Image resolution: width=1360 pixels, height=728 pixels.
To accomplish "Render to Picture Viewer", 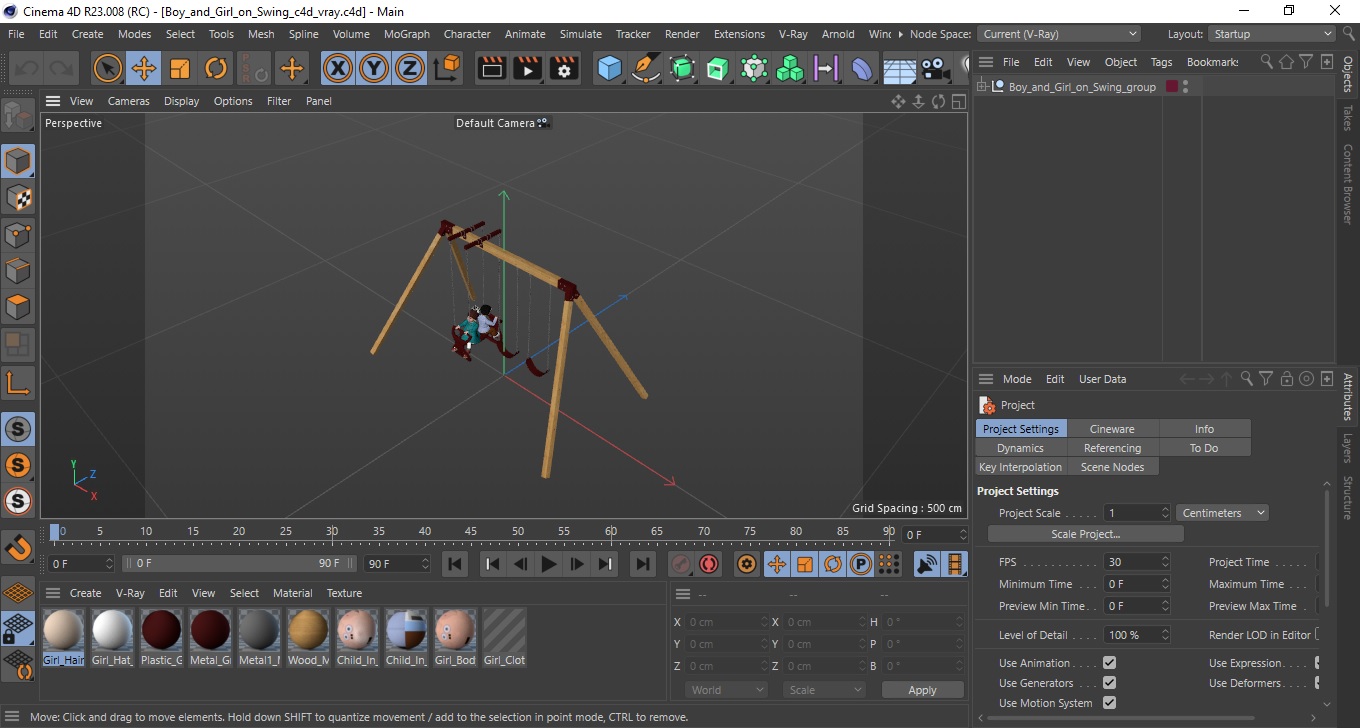I will click(527, 68).
